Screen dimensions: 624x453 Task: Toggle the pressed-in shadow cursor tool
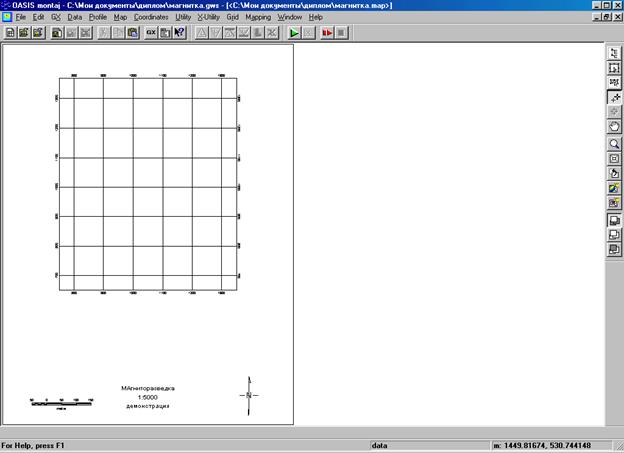point(614,97)
